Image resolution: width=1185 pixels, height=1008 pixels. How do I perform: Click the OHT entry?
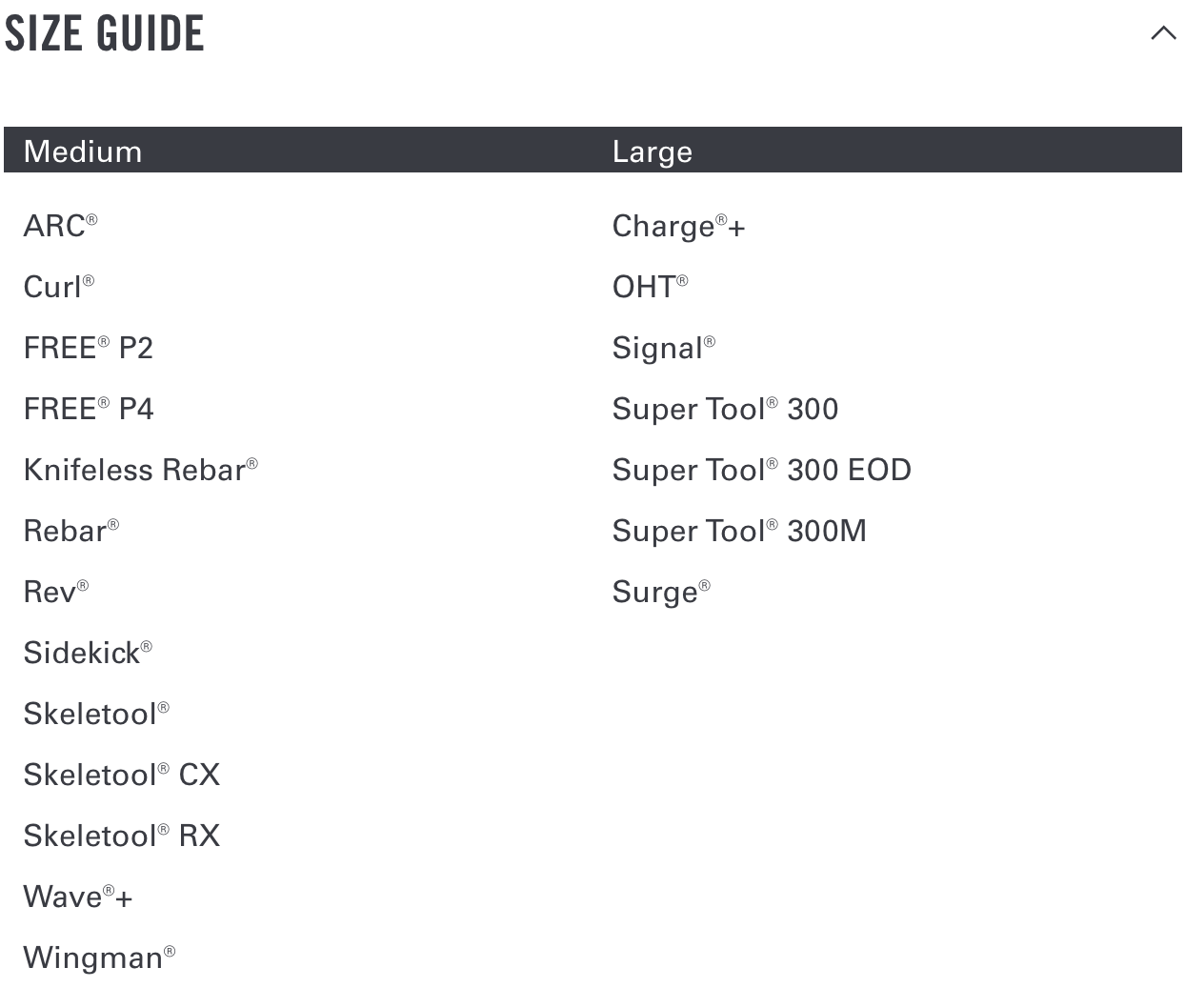(651, 287)
